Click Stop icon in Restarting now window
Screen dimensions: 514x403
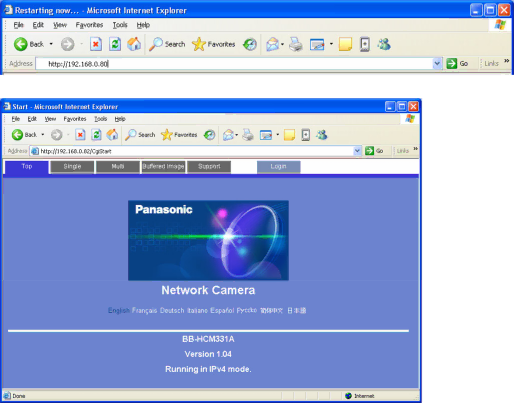[96, 44]
